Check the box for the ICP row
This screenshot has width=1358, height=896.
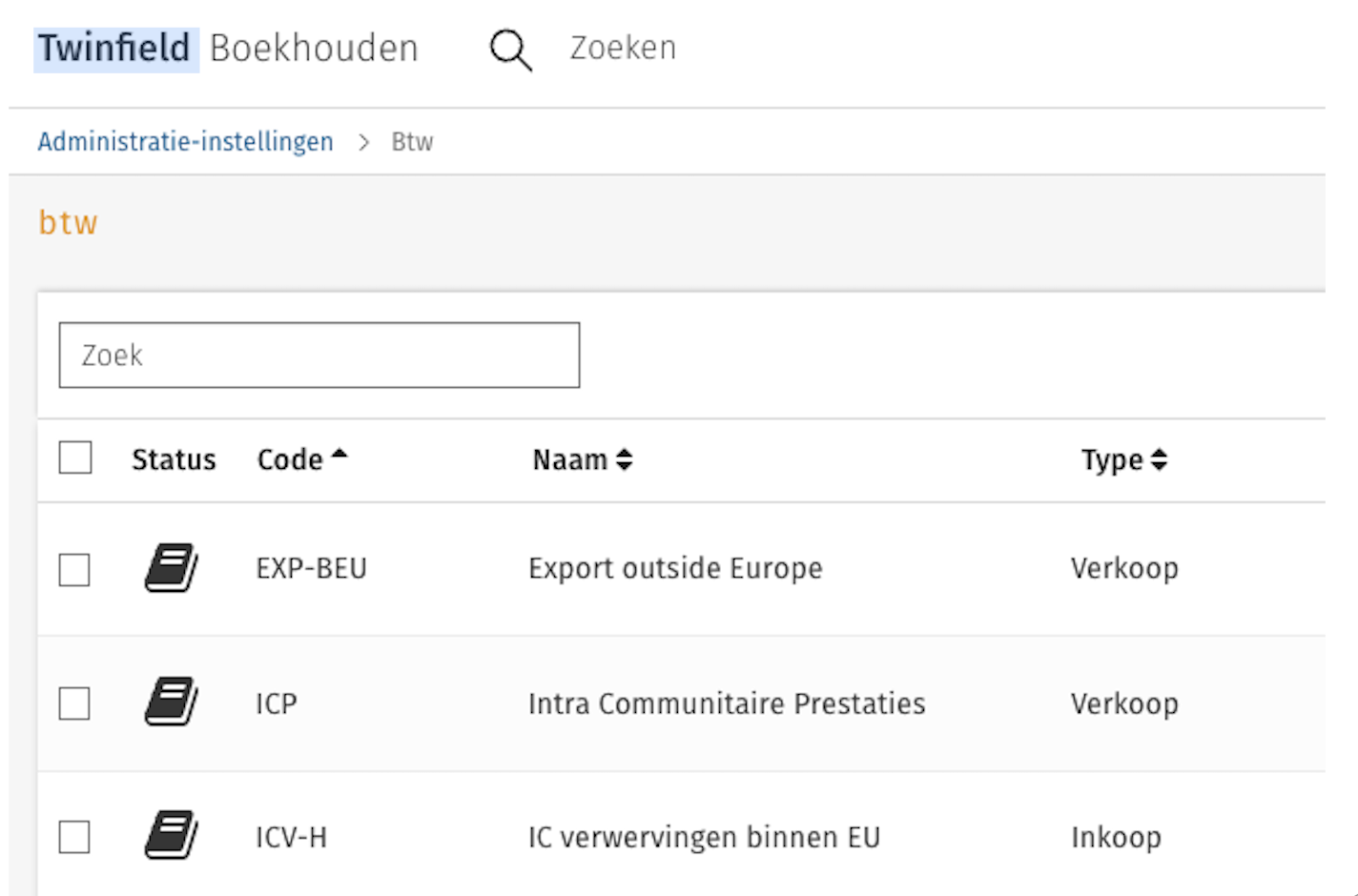pos(74,704)
